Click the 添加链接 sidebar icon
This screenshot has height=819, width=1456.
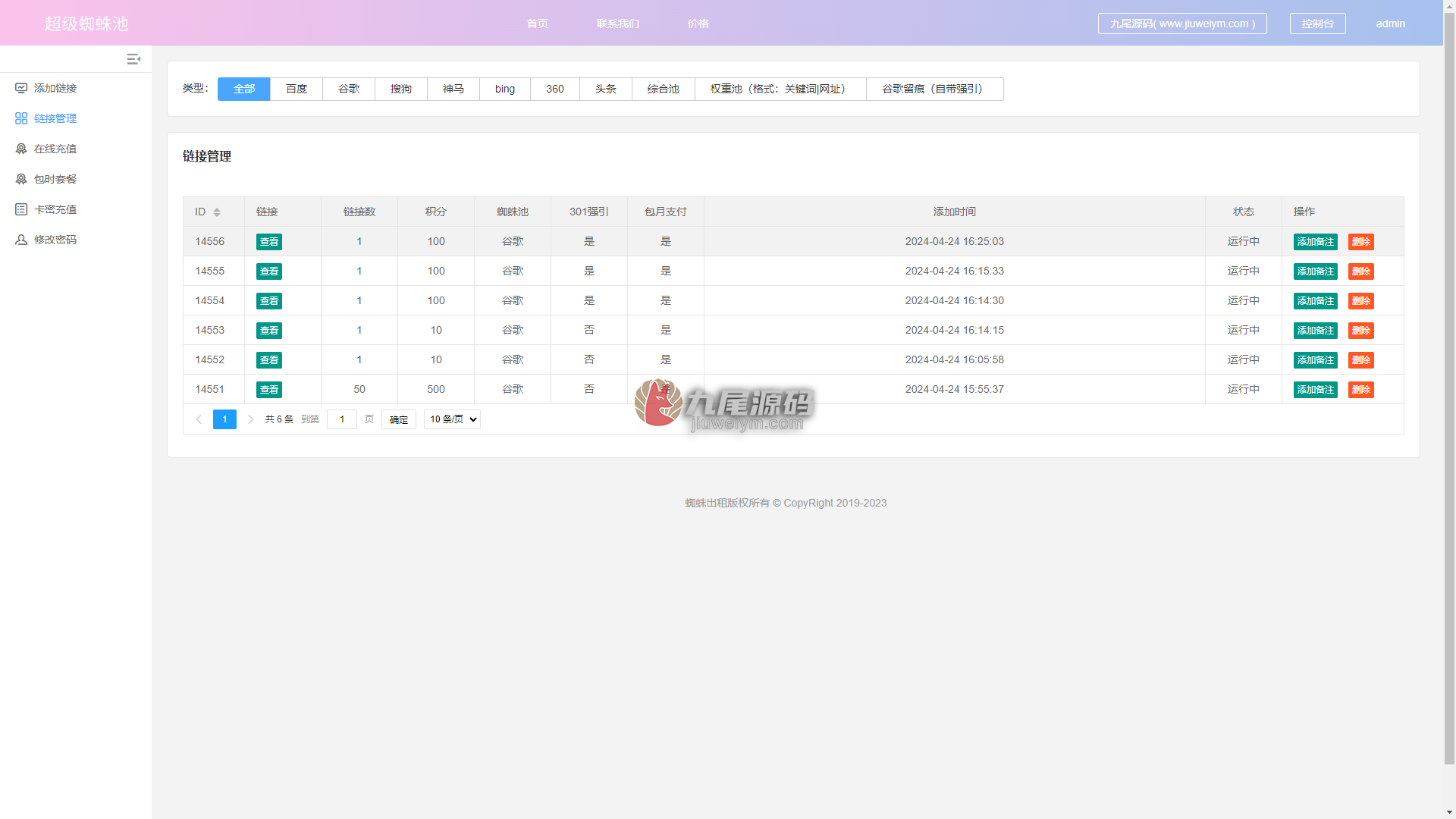pos(21,88)
